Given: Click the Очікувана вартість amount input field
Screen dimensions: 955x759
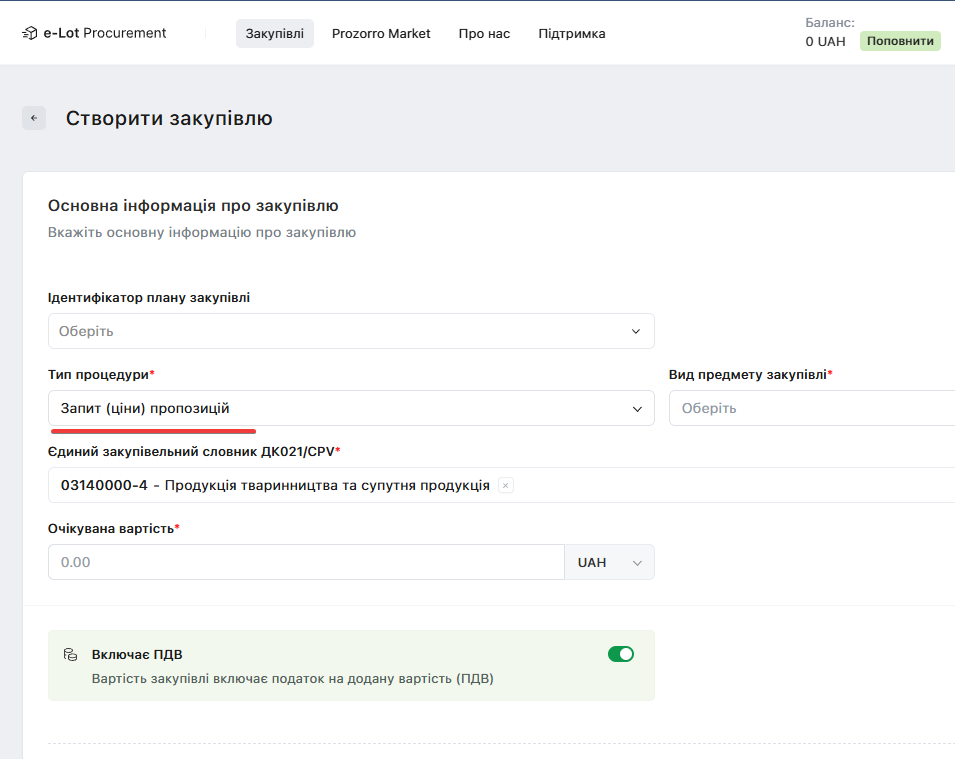Looking at the screenshot, I should point(306,562).
